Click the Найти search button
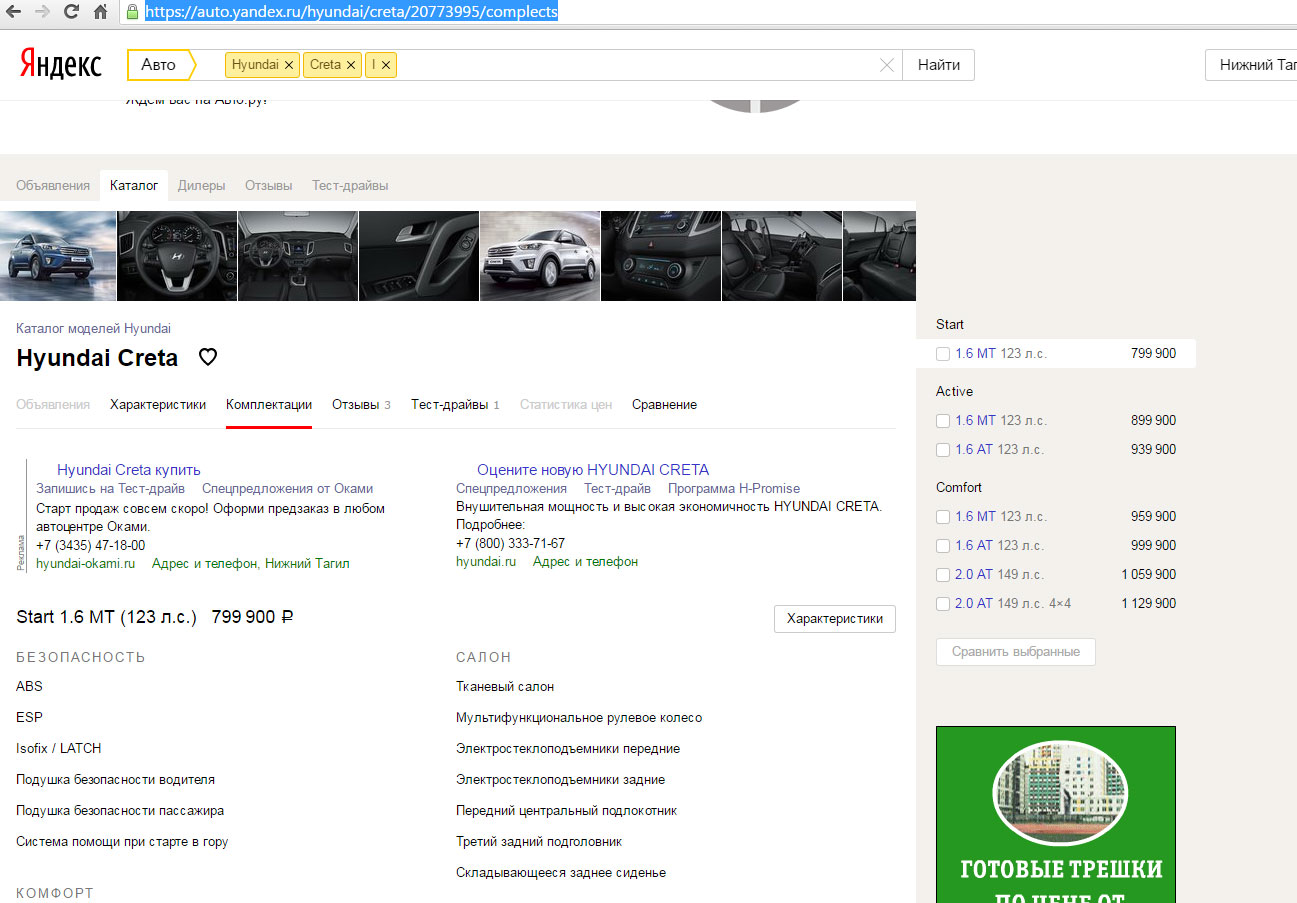1297x903 pixels. point(938,65)
